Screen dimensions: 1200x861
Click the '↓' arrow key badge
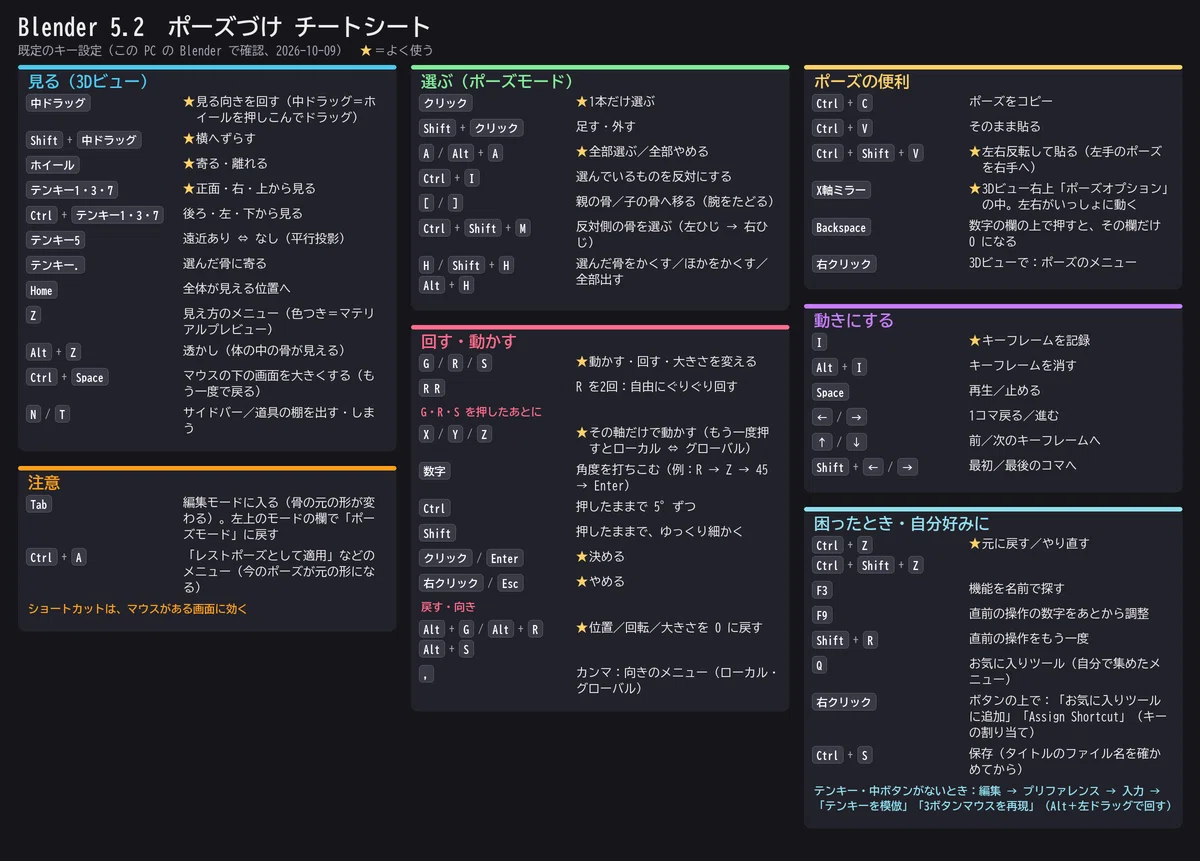click(857, 442)
